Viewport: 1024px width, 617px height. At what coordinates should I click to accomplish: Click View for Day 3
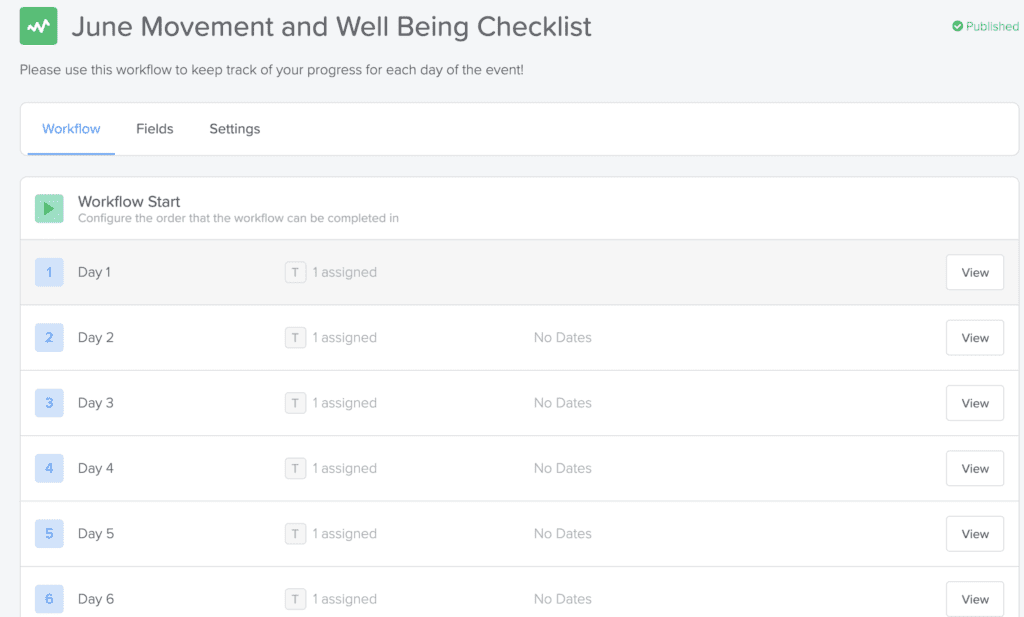[974, 403]
